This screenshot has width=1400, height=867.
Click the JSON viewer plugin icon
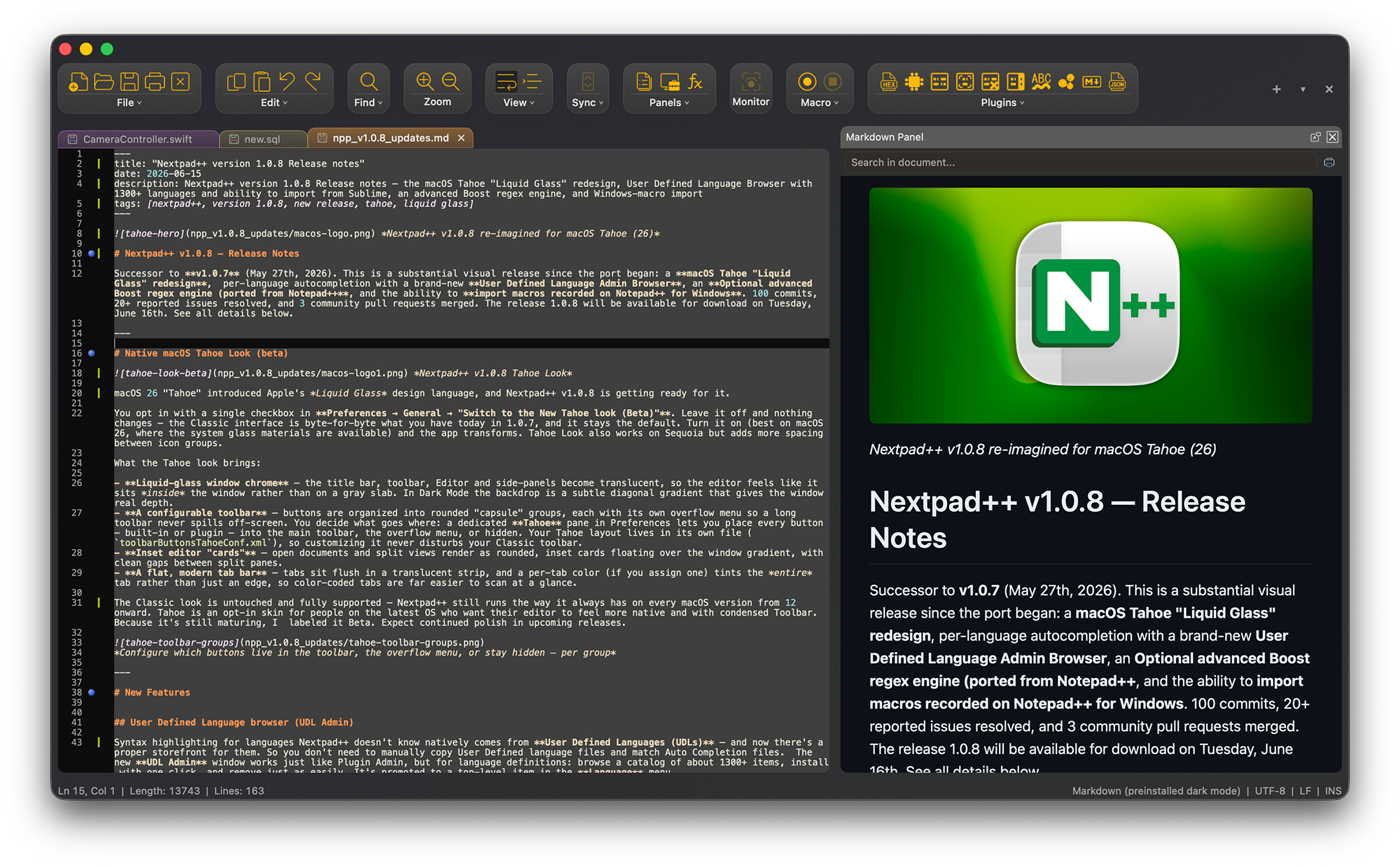pyautogui.click(x=1117, y=82)
